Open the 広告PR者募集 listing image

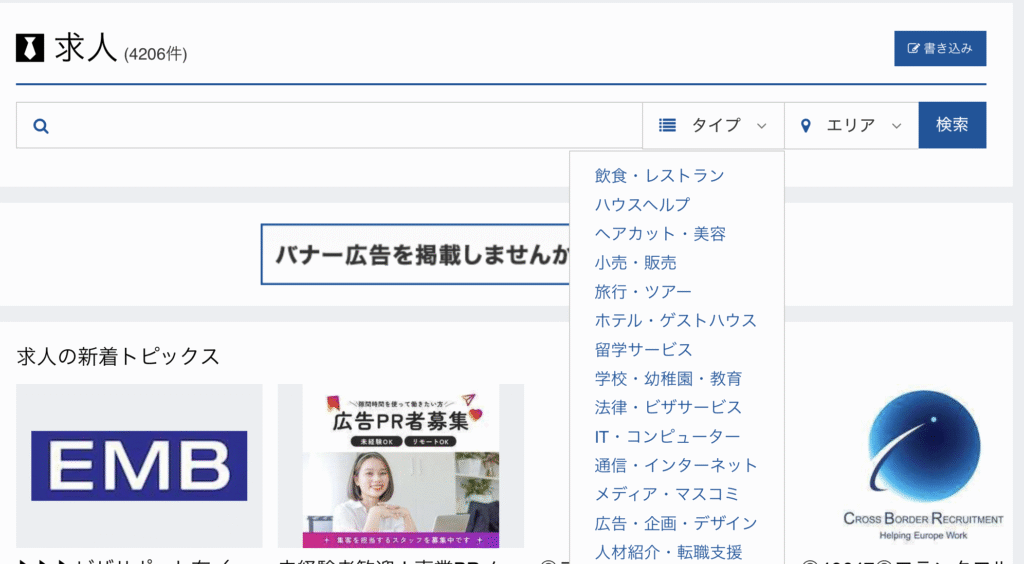click(x=400, y=466)
